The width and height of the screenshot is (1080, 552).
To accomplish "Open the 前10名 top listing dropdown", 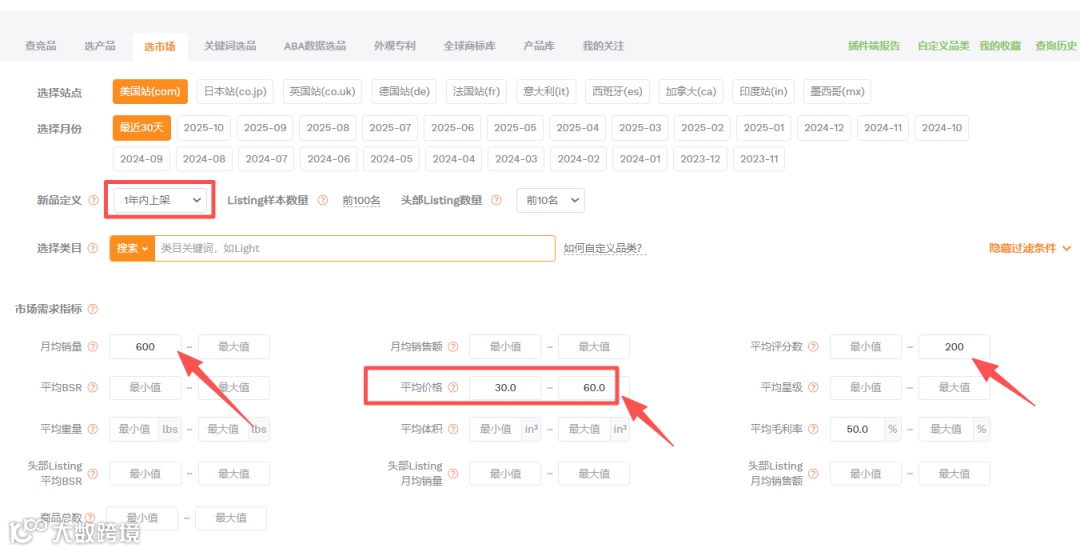I will click(550, 200).
